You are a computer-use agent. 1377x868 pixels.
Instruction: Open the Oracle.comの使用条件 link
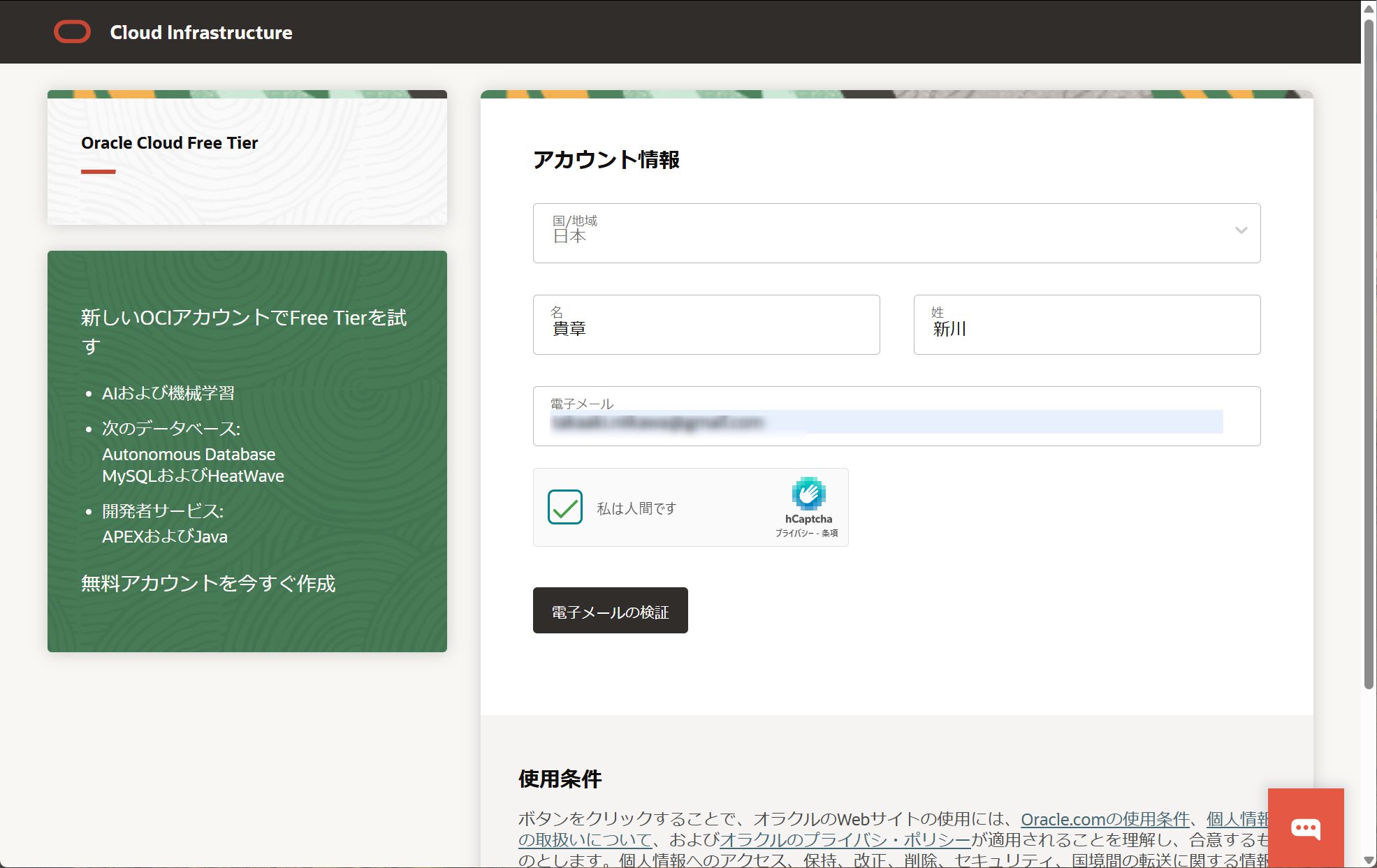1105,818
